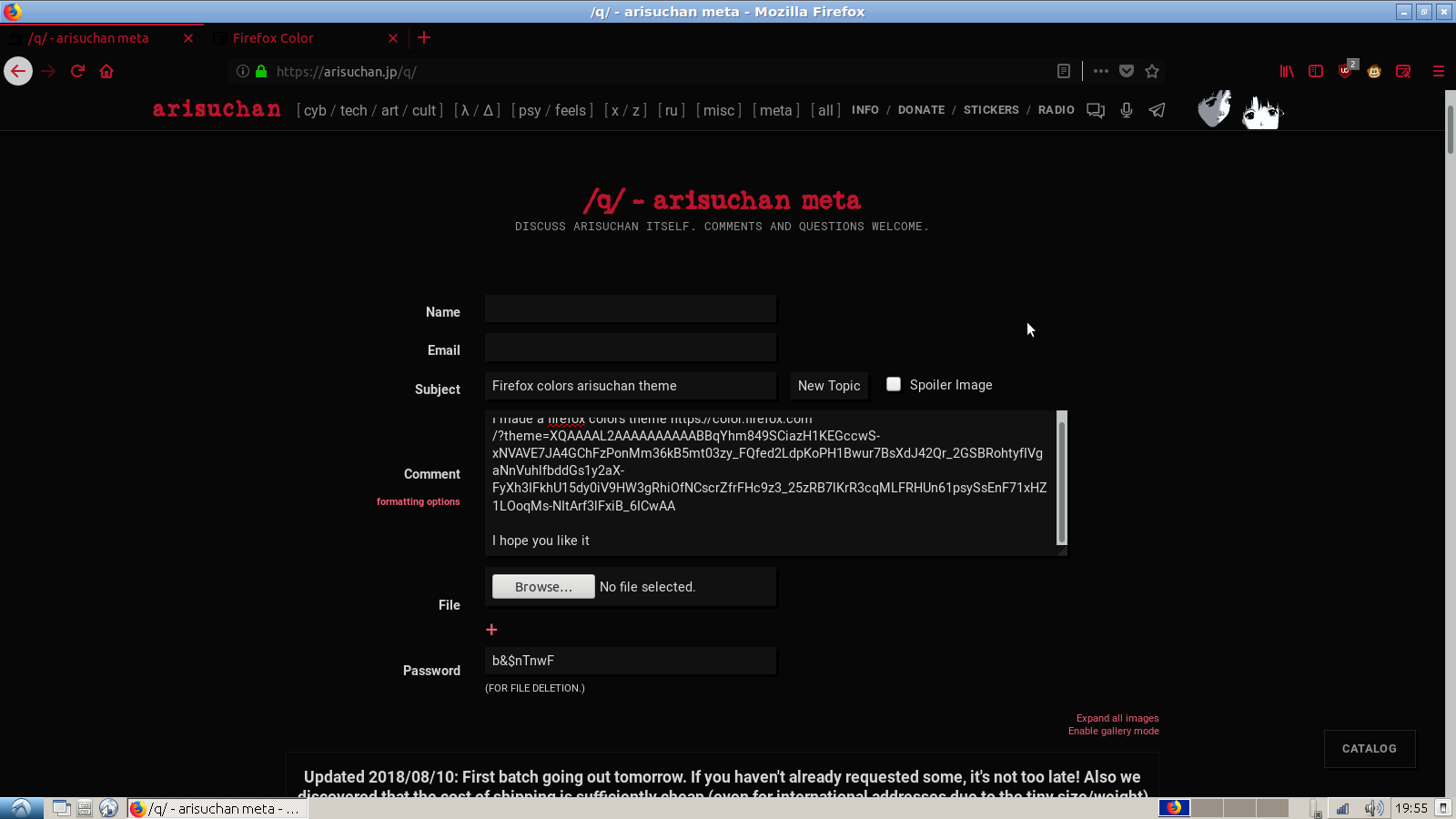The width and height of the screenshot is (1456, 819).
Task: Open the Firefox library icon
Action: point(1287,71)
